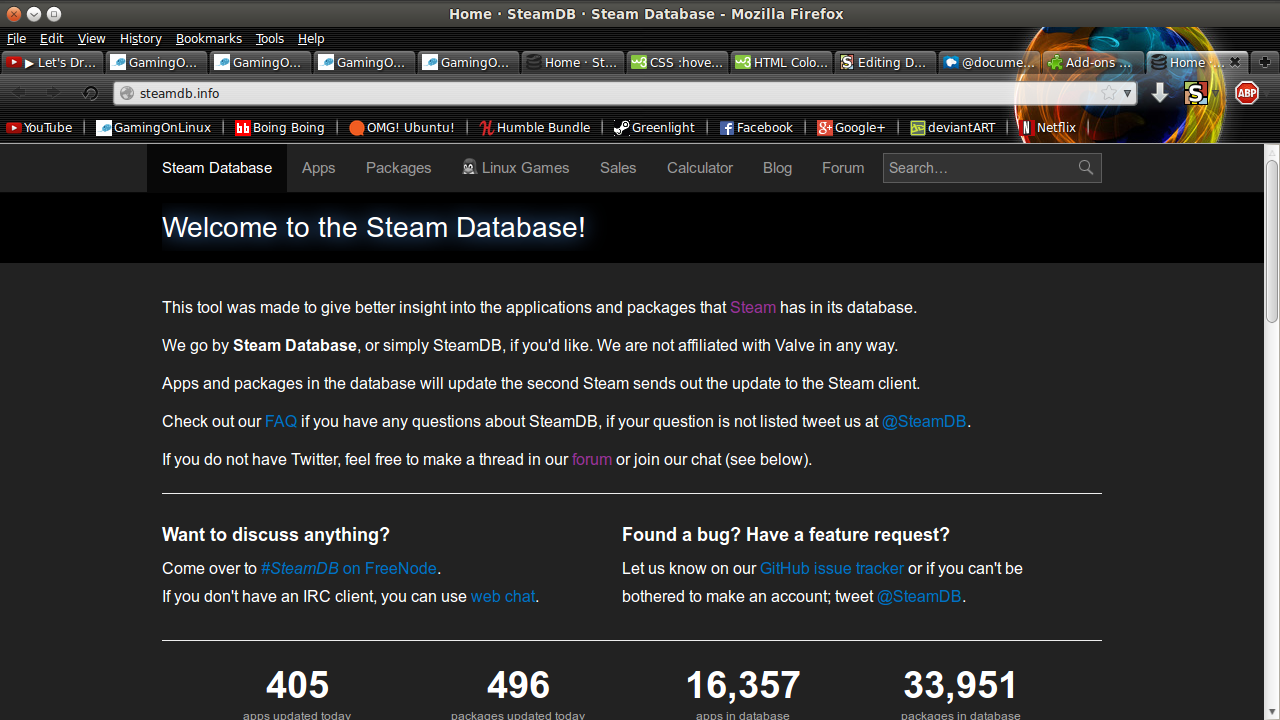Open the Blog nav item
Image resolution: width=1280 pixels, height=720 pixels.
coord(777,168)
